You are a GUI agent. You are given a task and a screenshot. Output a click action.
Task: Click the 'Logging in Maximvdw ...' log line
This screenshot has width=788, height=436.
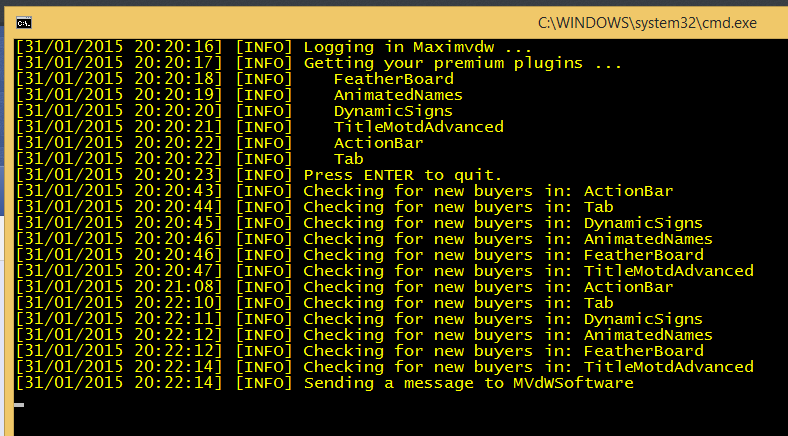pyautogui.click(x=273, y=48)
